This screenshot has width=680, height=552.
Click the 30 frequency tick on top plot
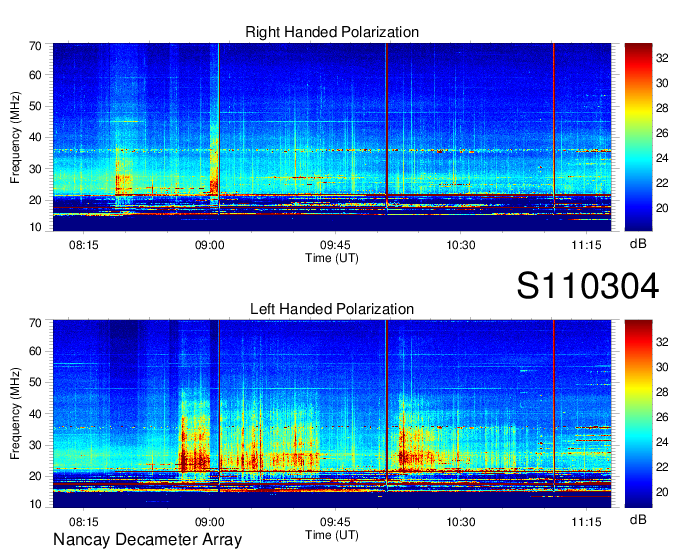[x=35, y=169]
